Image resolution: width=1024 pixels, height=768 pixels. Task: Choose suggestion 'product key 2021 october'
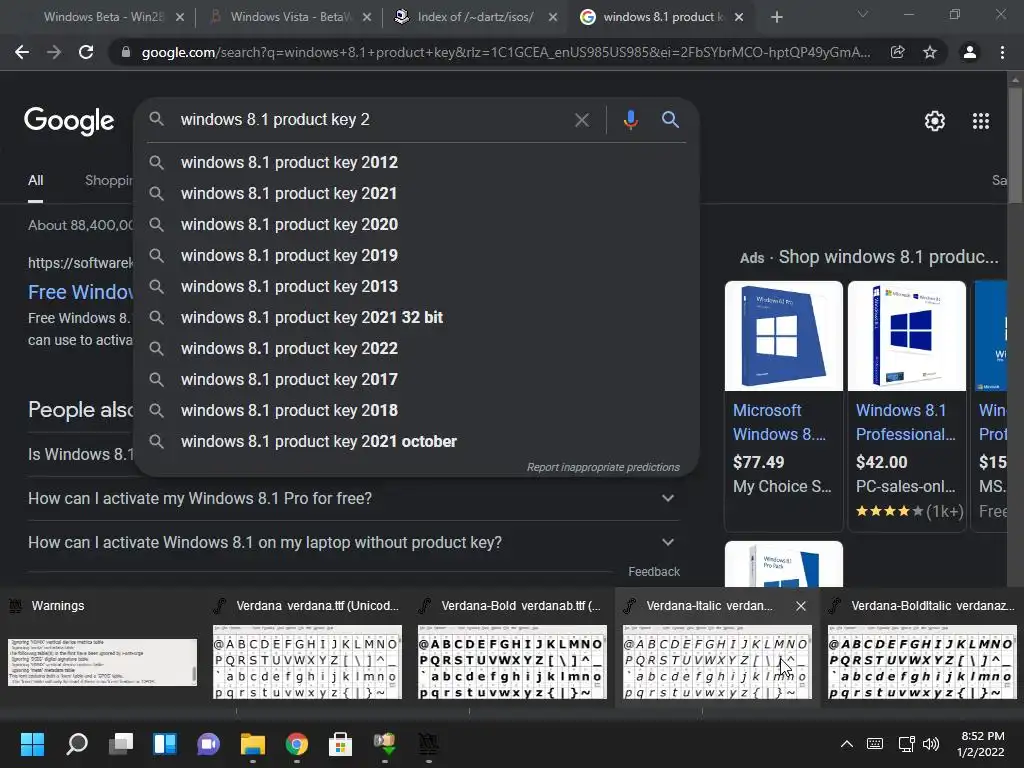click(x=417, y=441)
